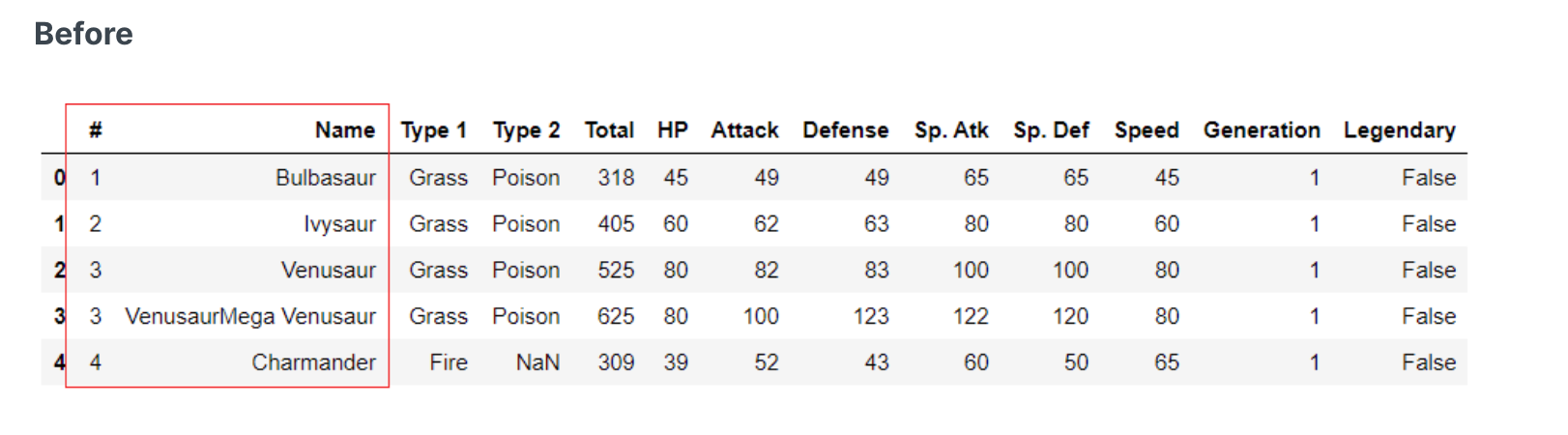Click the Before heading text
Screen dimensions: 1568x435
(x=84, y=34)
